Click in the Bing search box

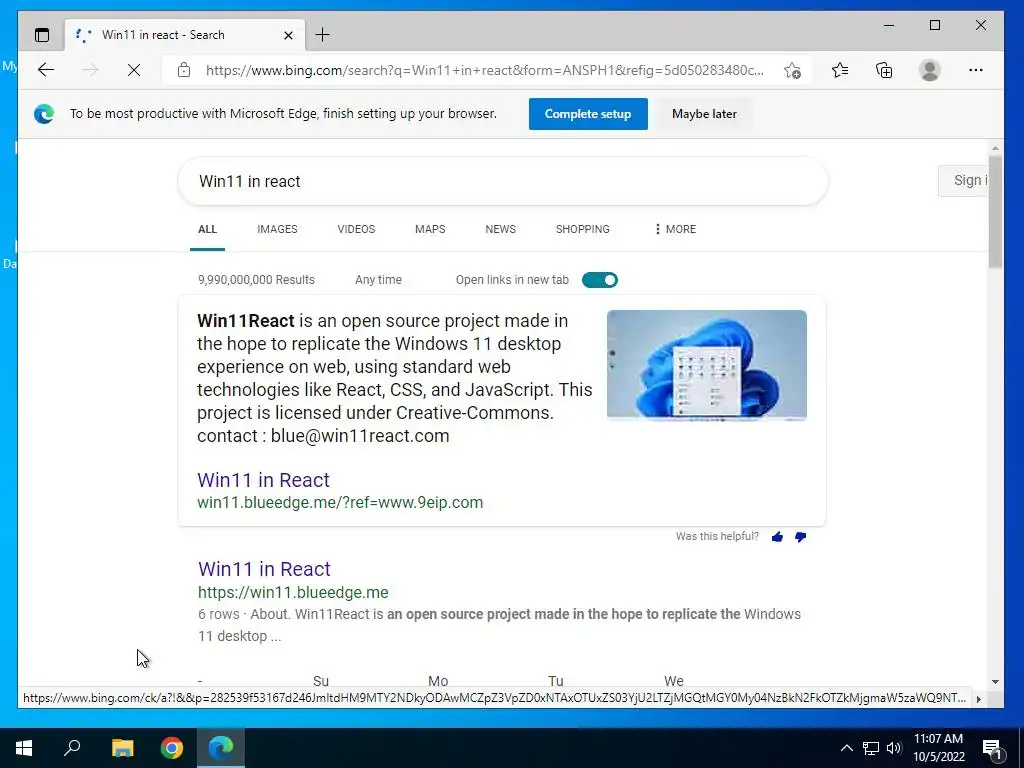tap(503, 182)
